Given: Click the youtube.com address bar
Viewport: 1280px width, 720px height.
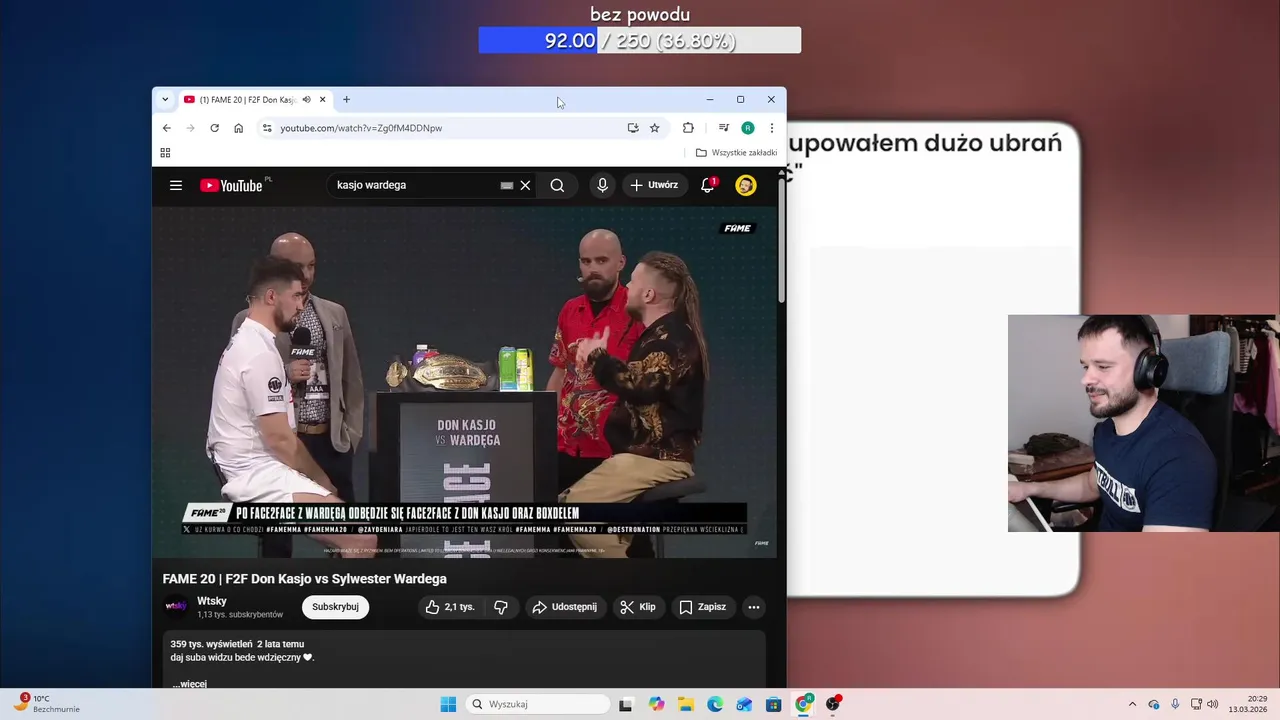Looking at the screenshot, I should coord(450,128).
